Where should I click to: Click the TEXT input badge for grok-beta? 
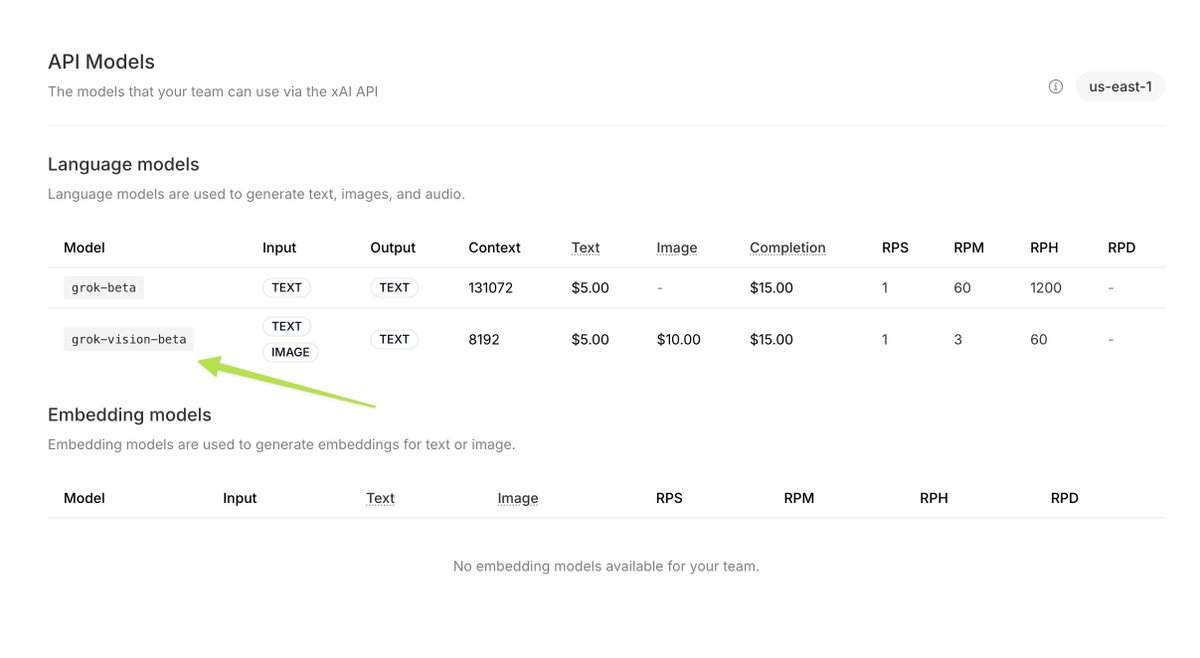(287, 288)
